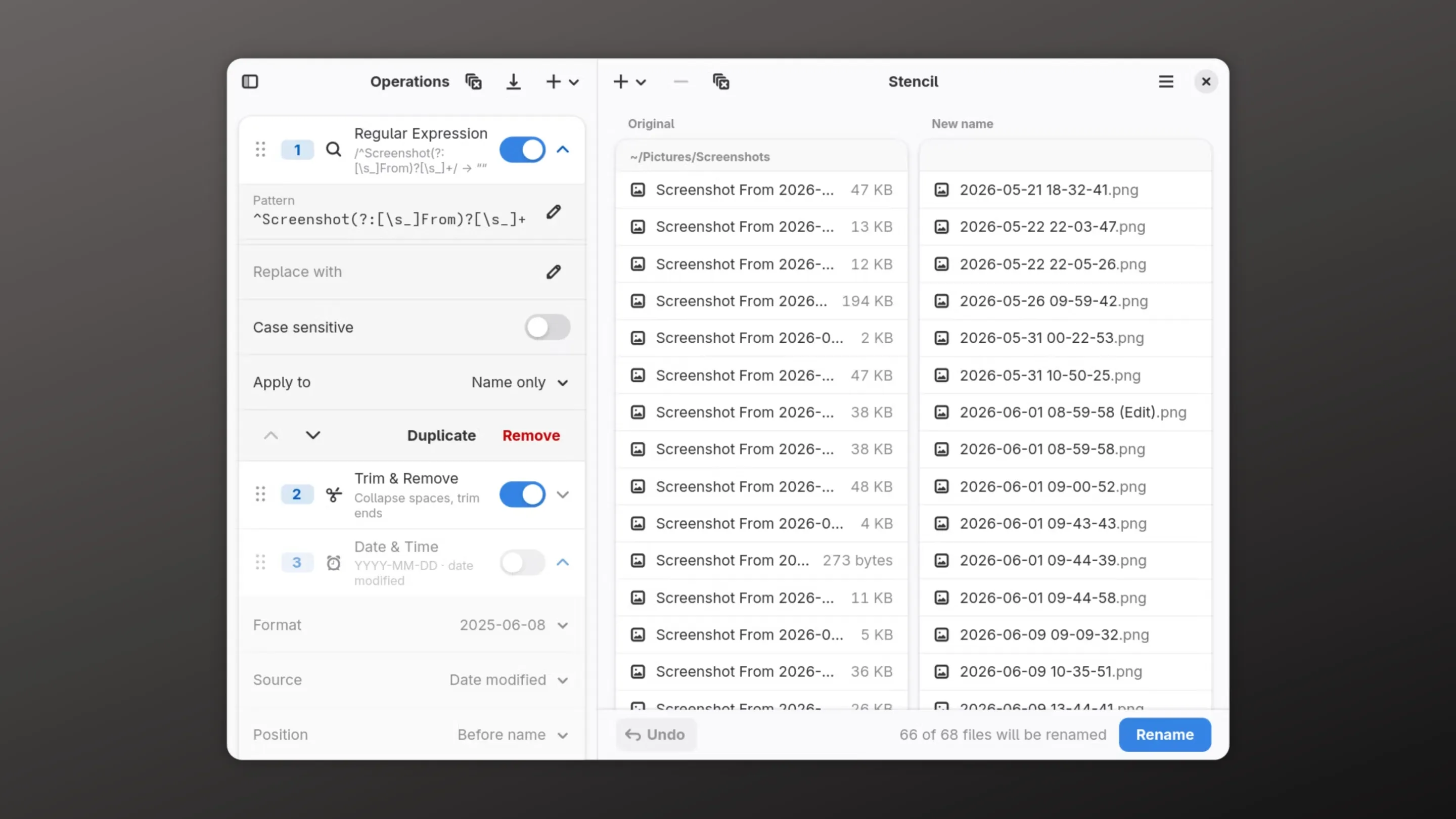Collapse the Regular Expression operation
This screenshot has height=819, width=1456.
point(562,150)
